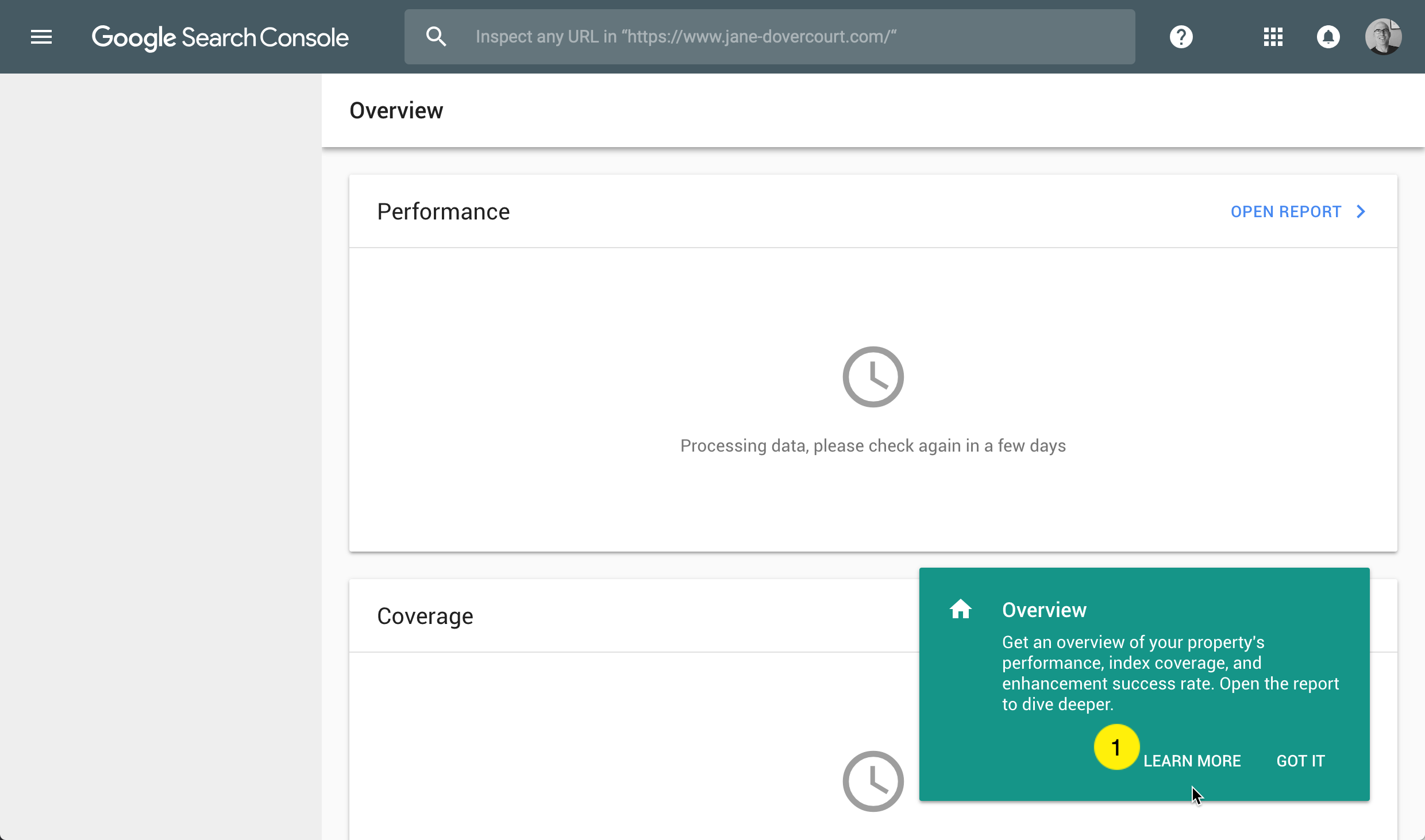Viewport: 1425px width, 840px height.
Task: Open the notifications bell
Action: pyautogui.click(x=1328, y=37)
